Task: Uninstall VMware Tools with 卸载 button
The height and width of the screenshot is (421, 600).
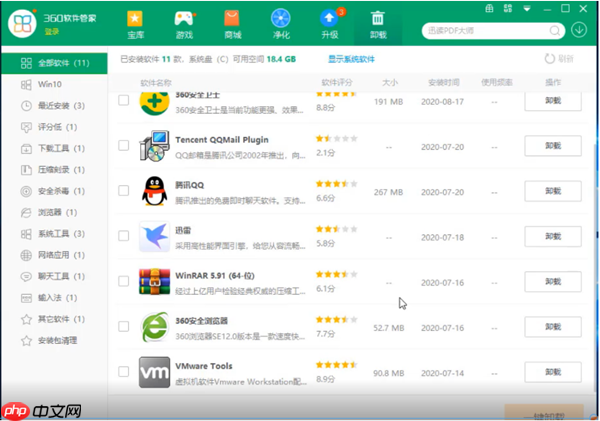Action: click(x=553, y=372)
